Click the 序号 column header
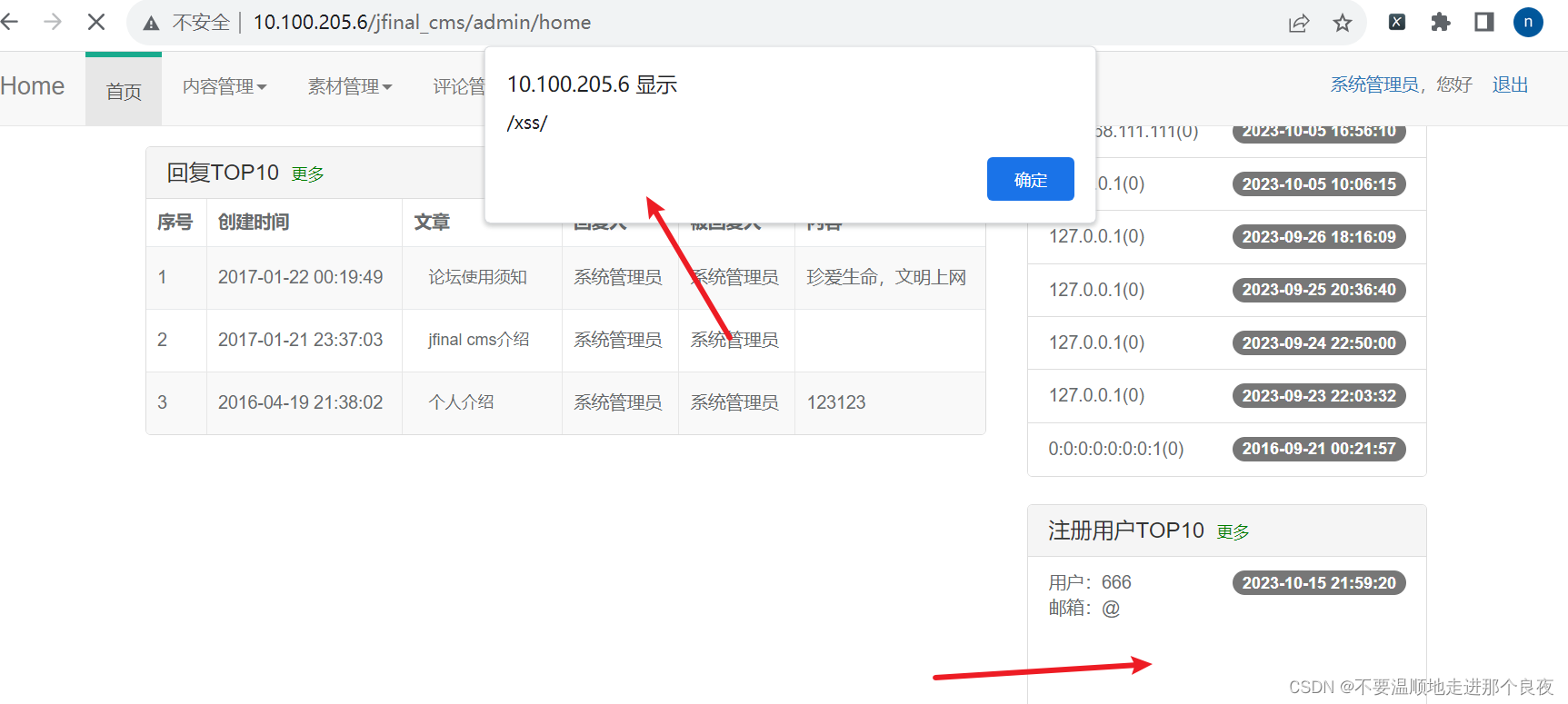Screen dimensions: 1568x704 (x=175, y=222)
